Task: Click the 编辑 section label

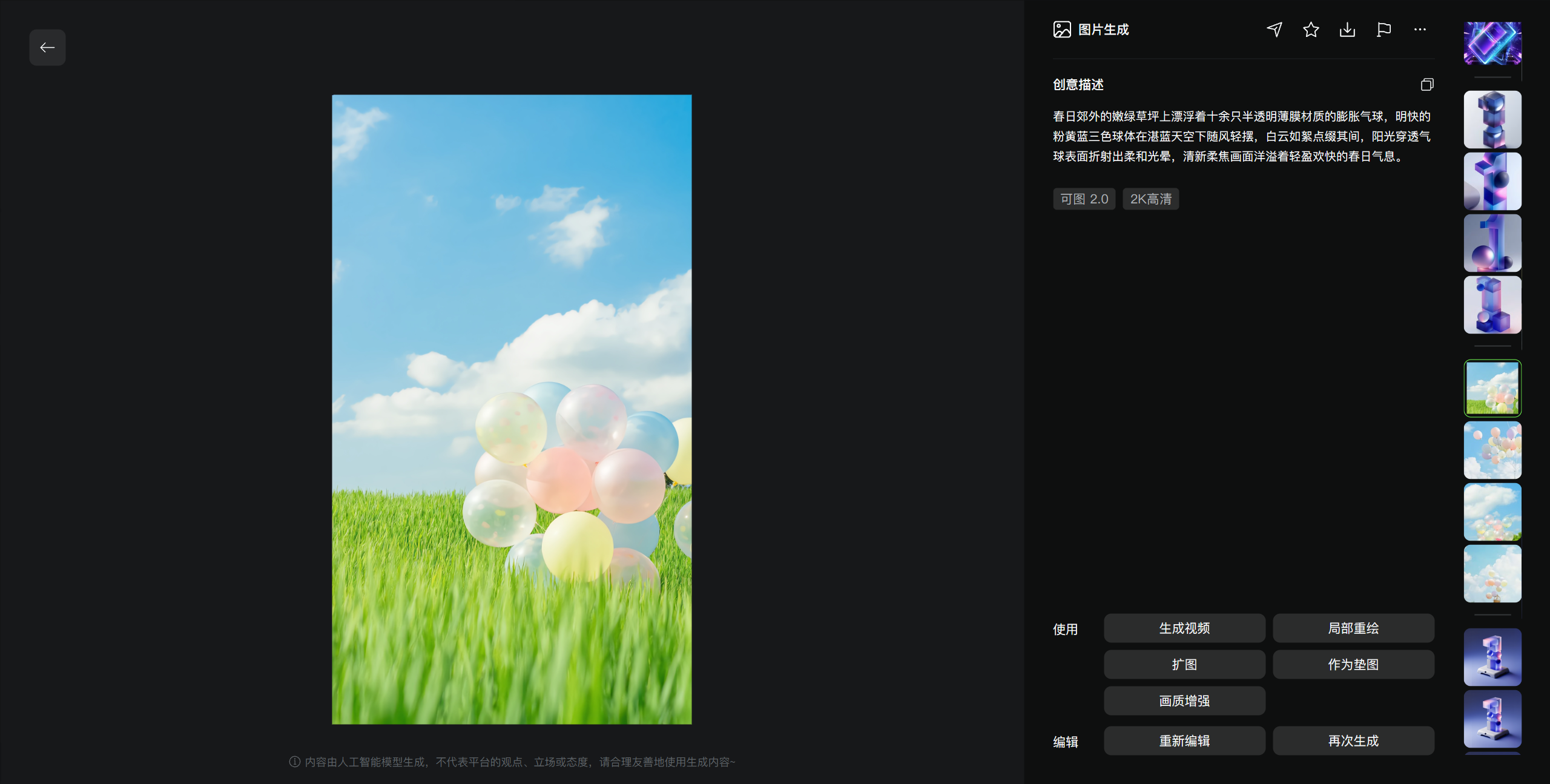Action: 1066,742
